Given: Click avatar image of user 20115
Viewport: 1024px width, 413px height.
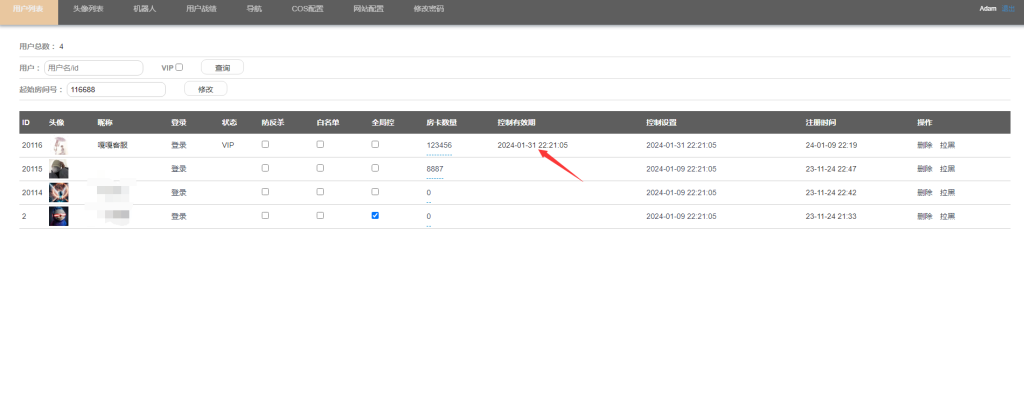Looking at the screenshot, I should tap(59, 169).
